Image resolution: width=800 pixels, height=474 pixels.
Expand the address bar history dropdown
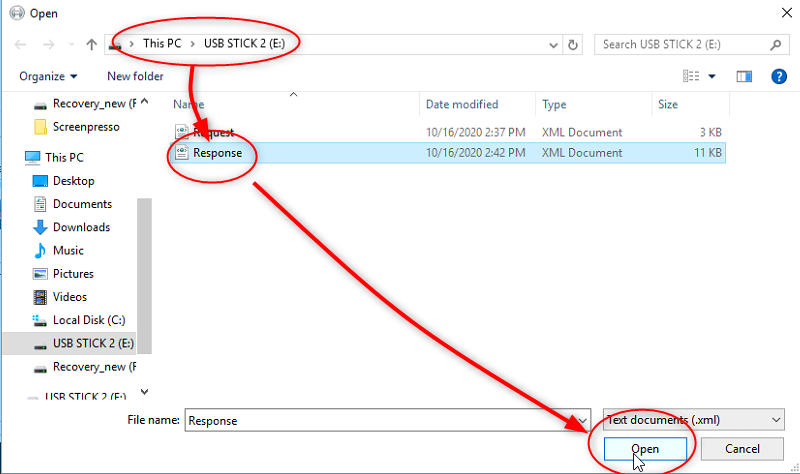point(553,45)
